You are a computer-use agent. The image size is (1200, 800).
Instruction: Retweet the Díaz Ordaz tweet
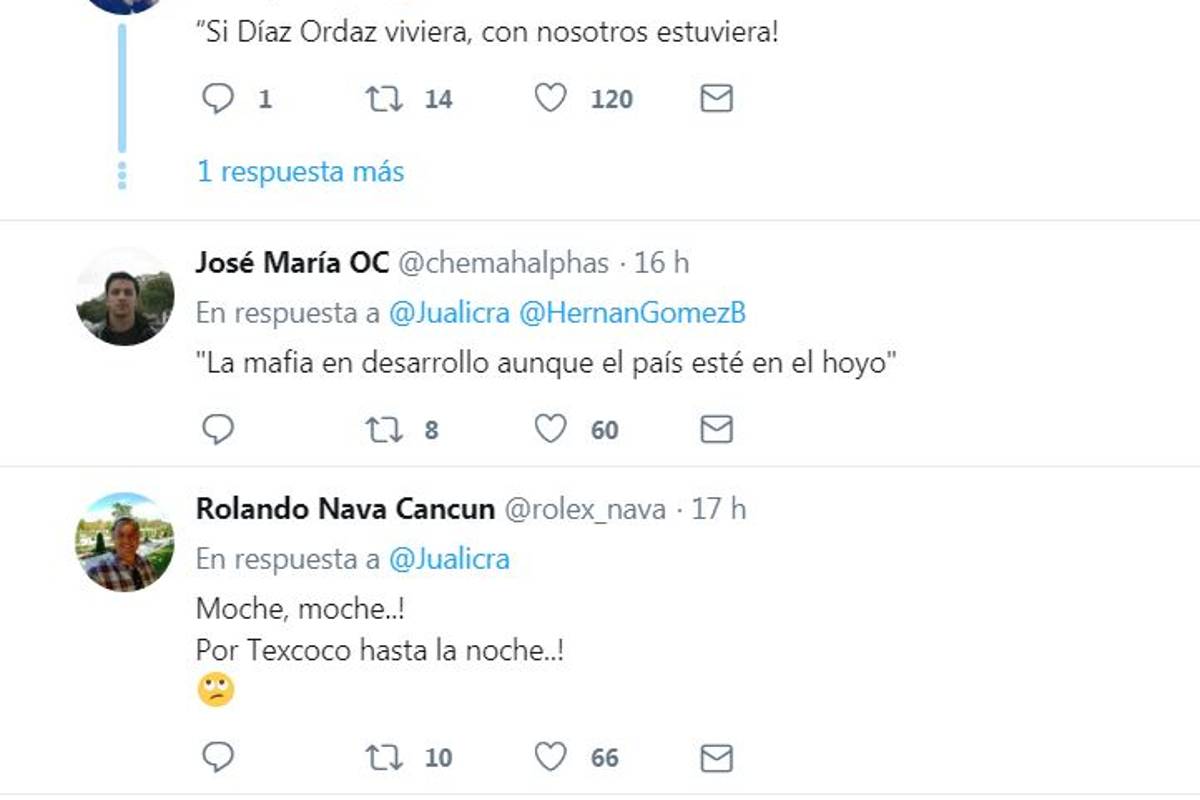click(384, 98)
